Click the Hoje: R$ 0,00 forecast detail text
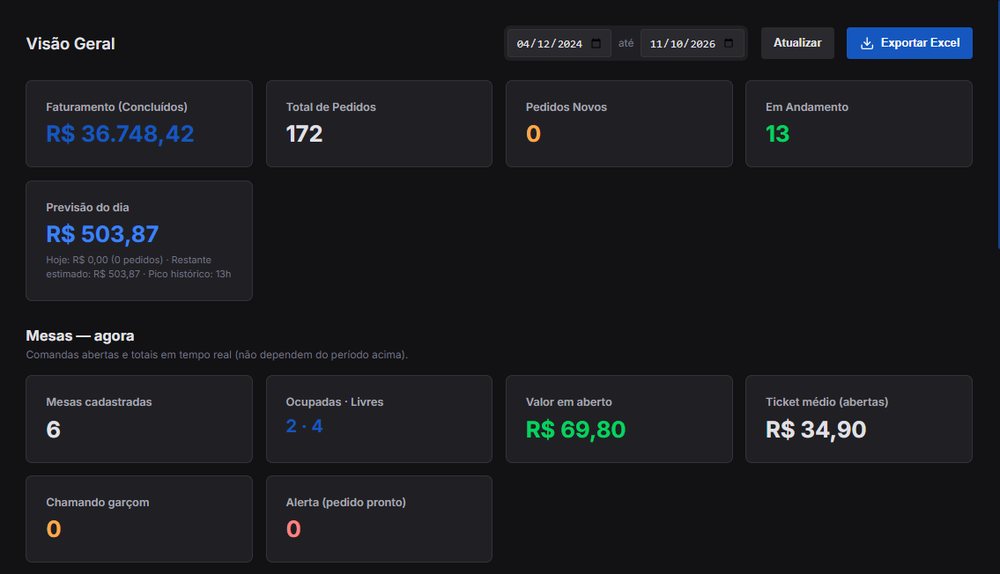 tap(138, 267)
